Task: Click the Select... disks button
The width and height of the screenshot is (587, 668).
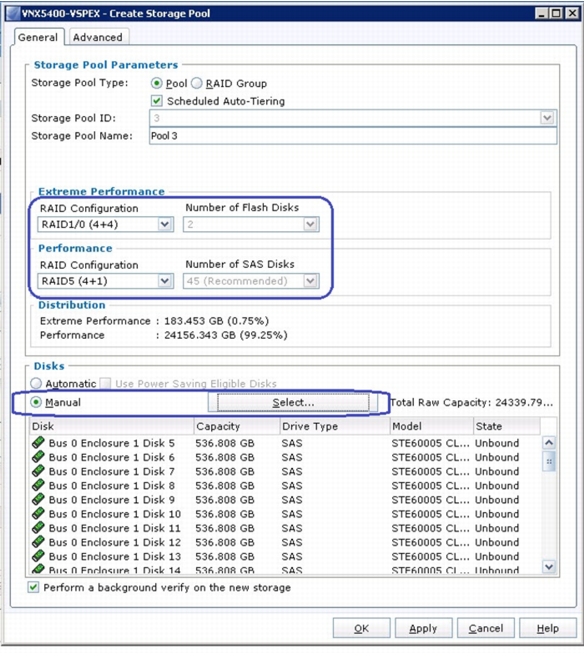Action: [293, 402]
